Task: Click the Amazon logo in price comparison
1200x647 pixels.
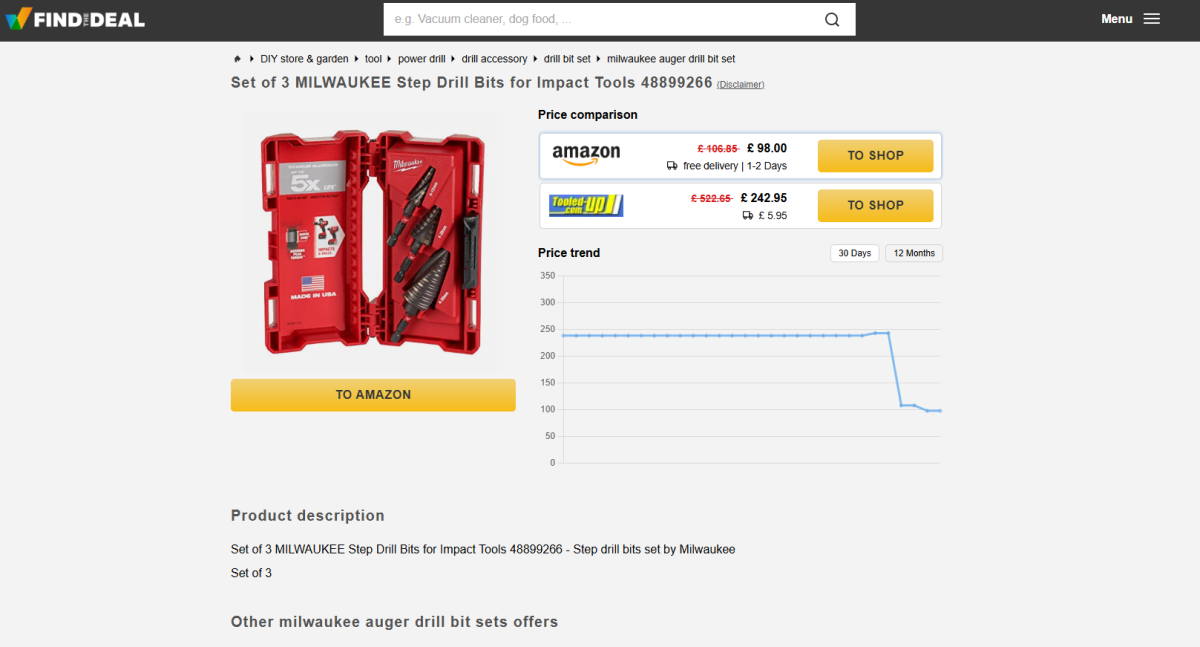Action: coord(586,155)
